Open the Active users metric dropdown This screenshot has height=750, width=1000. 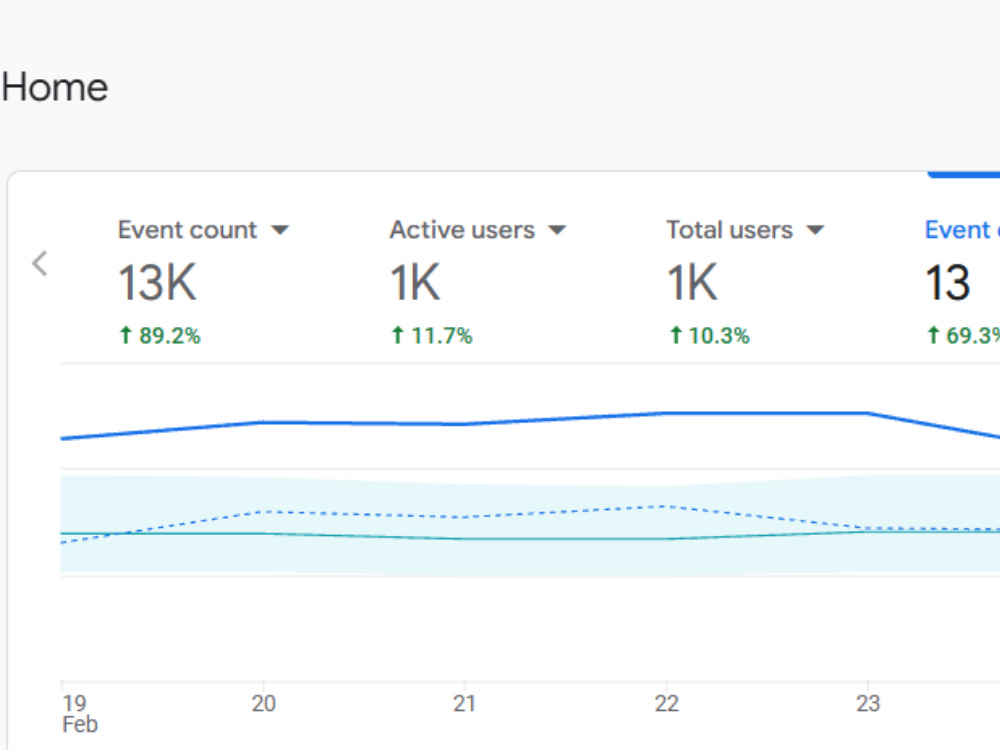[x=557, y=230]
